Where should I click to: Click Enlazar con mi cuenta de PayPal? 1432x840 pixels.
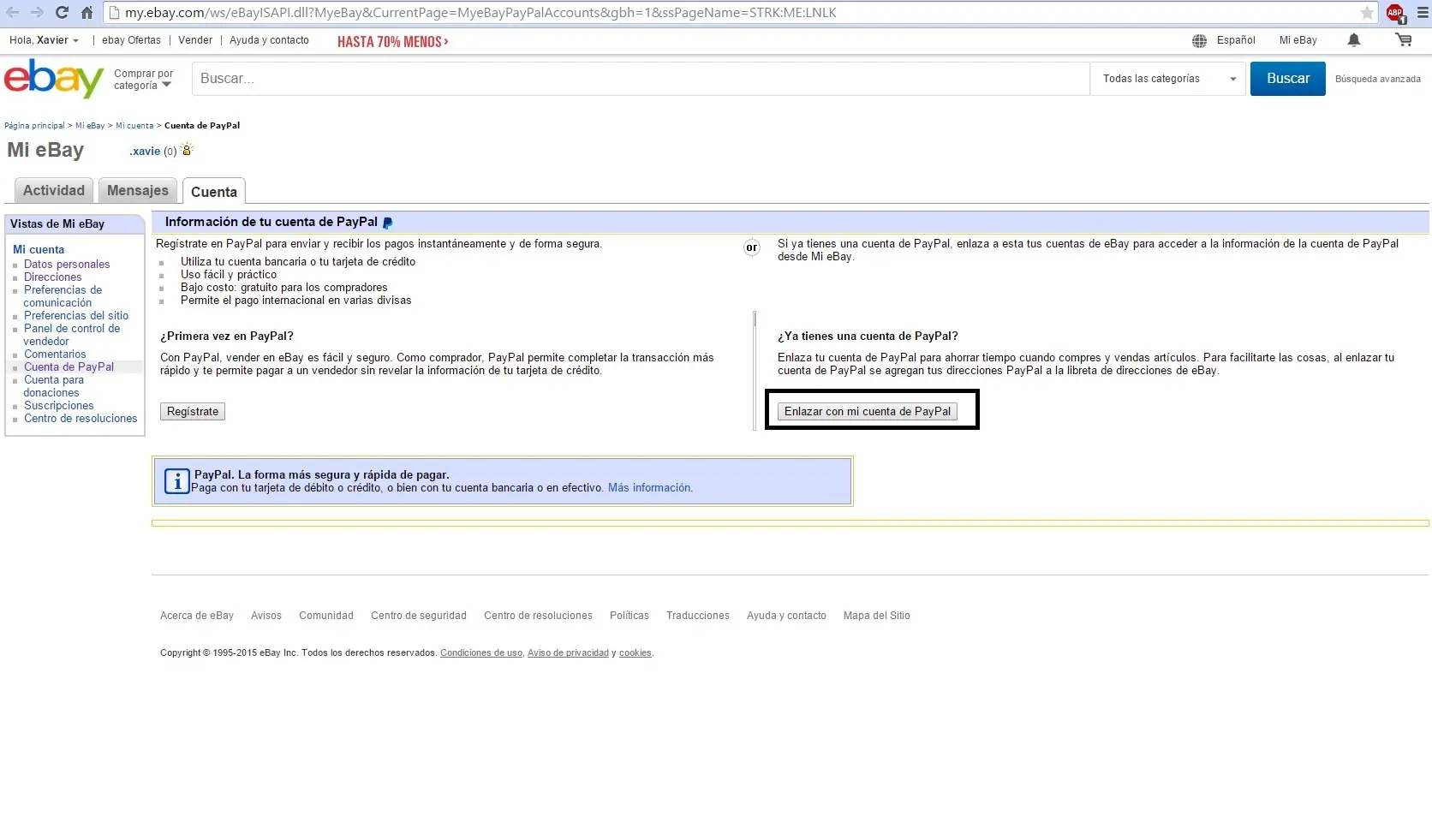tap(868, 412)
